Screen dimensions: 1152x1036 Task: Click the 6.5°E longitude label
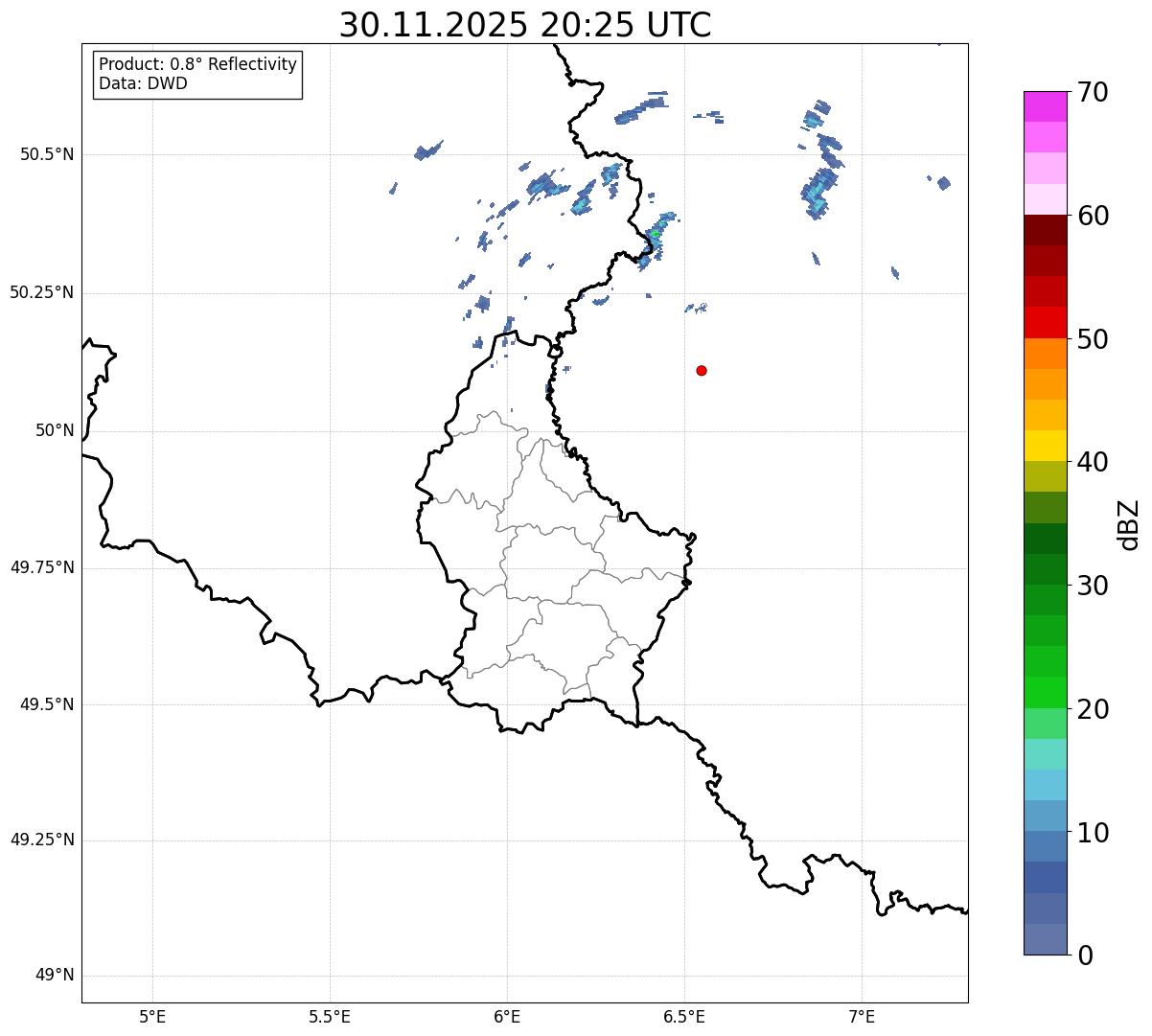[684, 1017]
